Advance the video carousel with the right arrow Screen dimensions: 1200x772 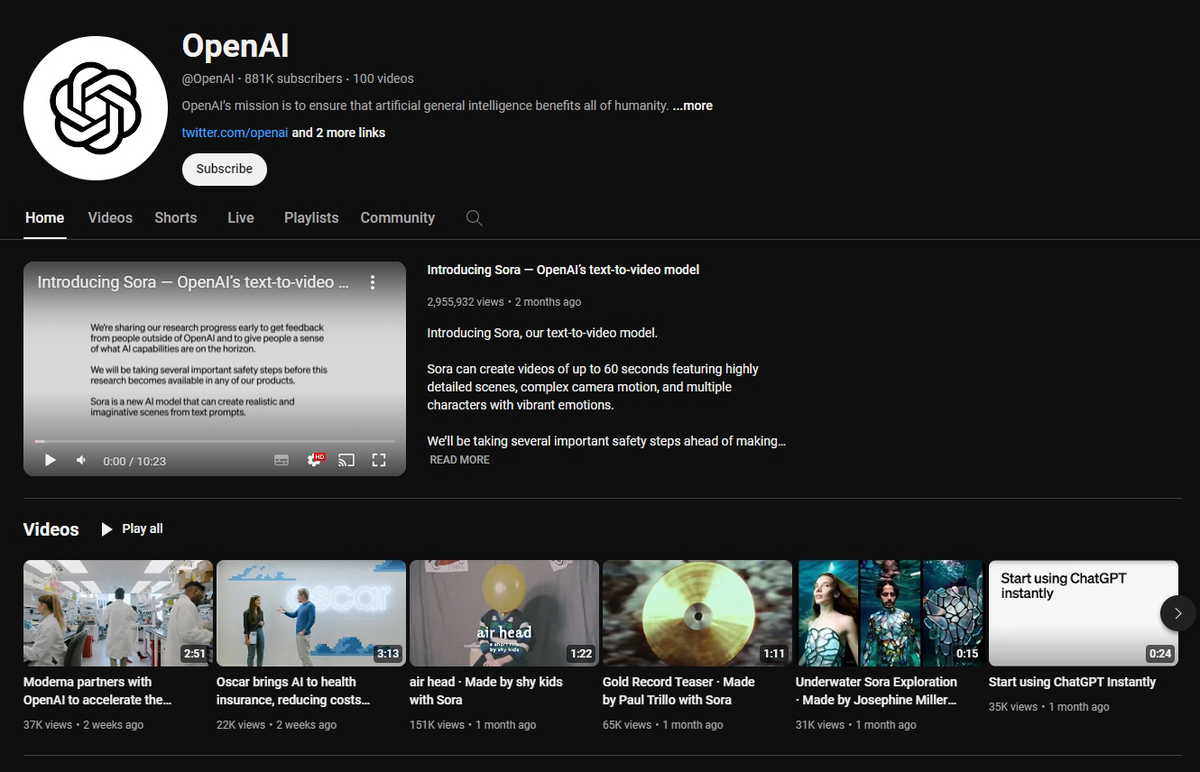click(1177, 613)
